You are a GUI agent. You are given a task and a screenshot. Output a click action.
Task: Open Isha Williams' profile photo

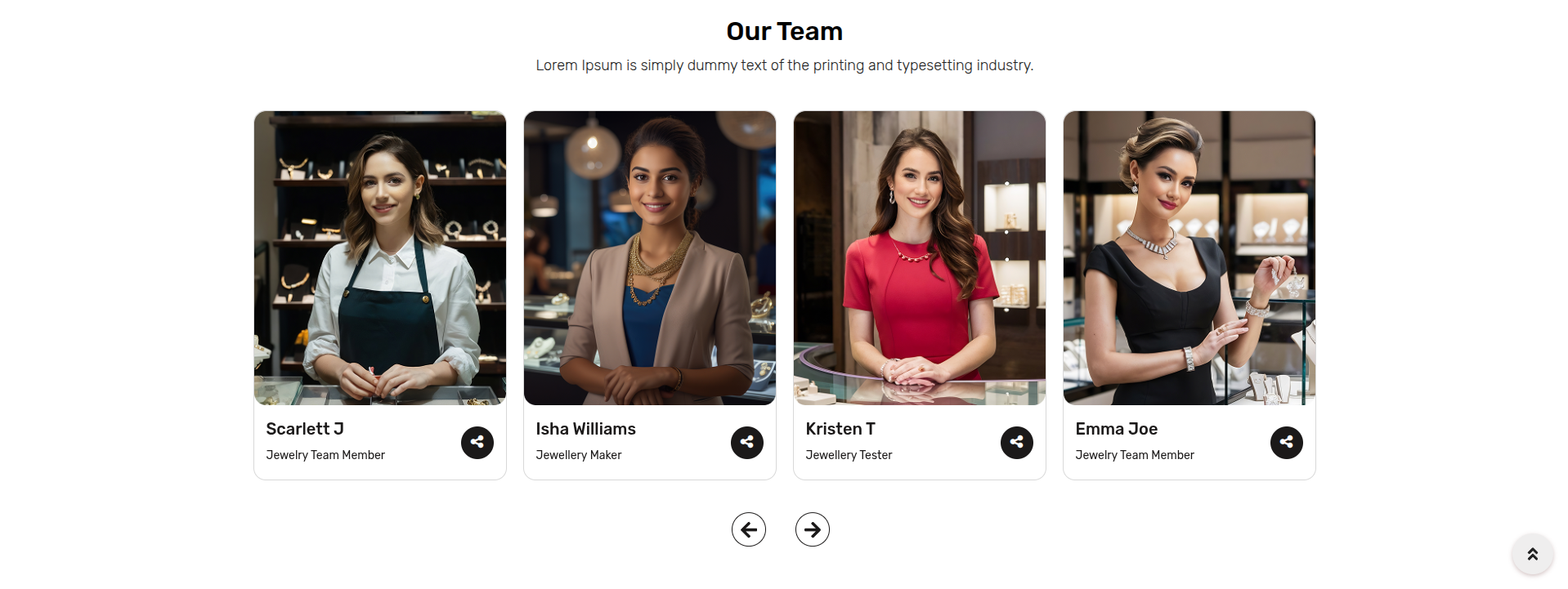point(650,258)
